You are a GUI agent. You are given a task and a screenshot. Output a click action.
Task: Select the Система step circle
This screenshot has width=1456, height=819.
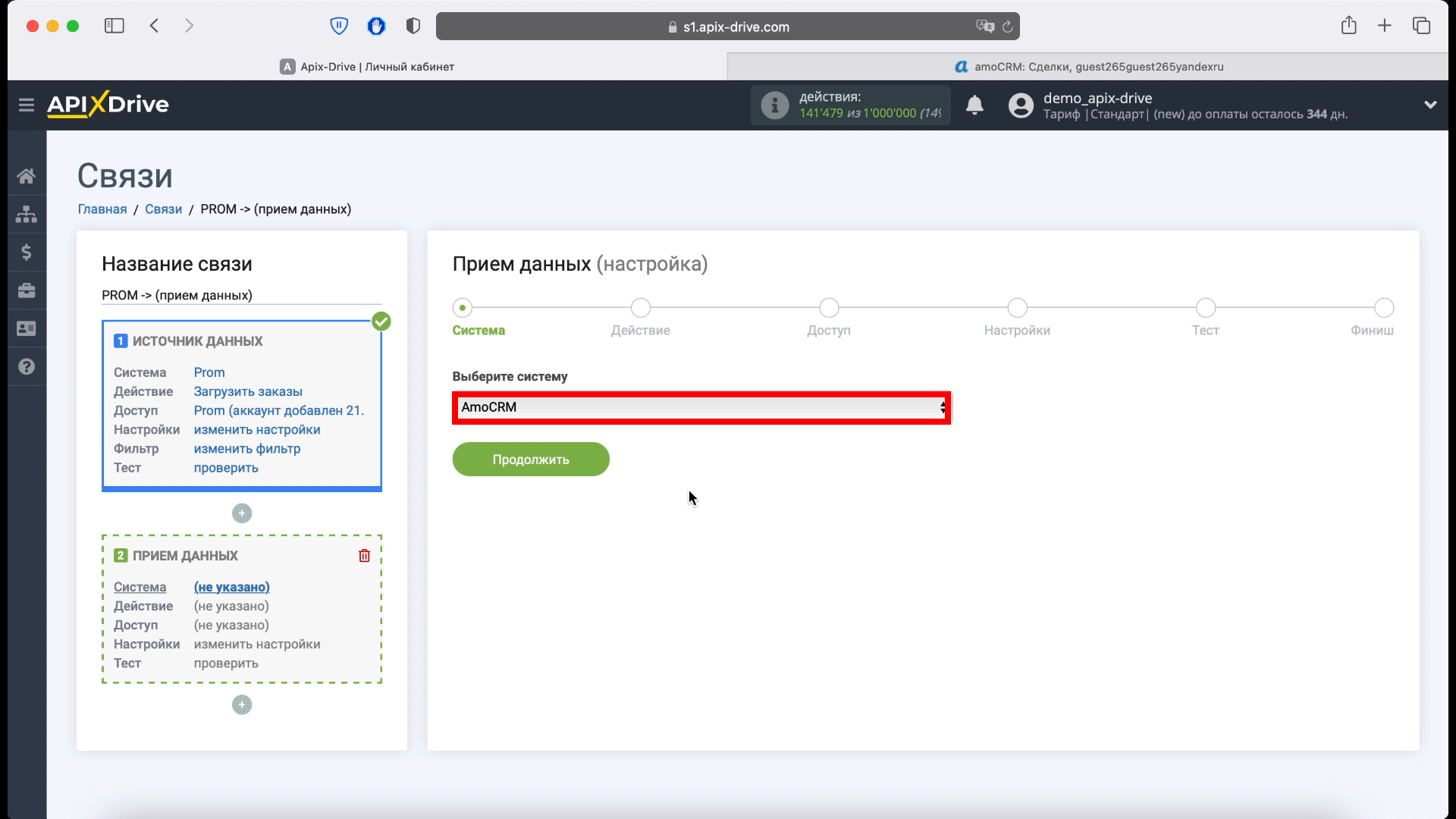click(463, 308)
